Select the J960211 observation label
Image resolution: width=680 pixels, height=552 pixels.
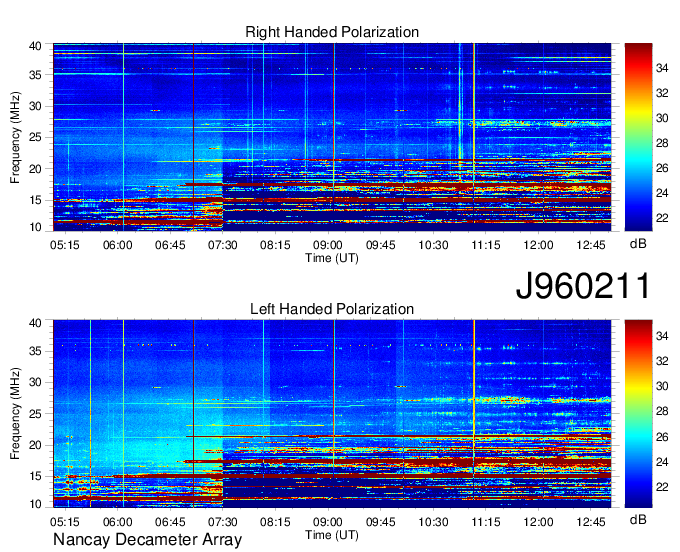tap(583, 286)
